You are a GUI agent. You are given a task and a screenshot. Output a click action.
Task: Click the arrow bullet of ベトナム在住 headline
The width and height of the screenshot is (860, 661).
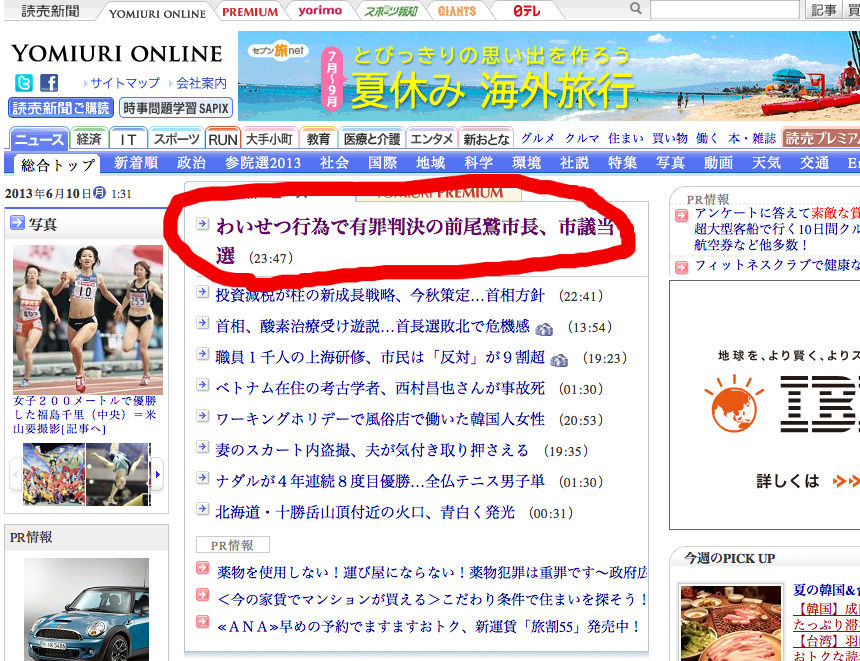coord(202,385)
